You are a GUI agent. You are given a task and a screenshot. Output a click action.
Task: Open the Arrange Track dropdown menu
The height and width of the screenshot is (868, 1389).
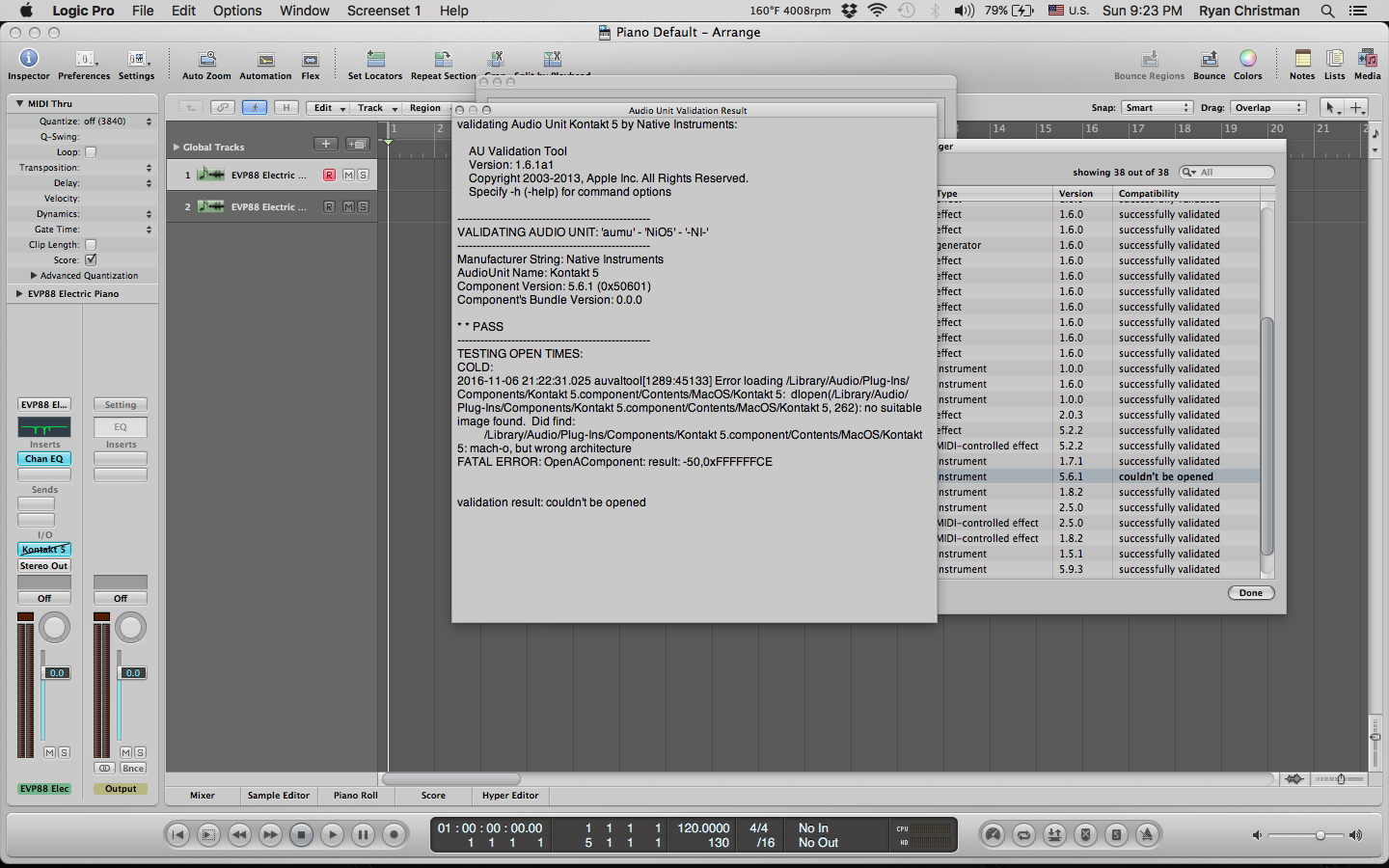point(376,108)
